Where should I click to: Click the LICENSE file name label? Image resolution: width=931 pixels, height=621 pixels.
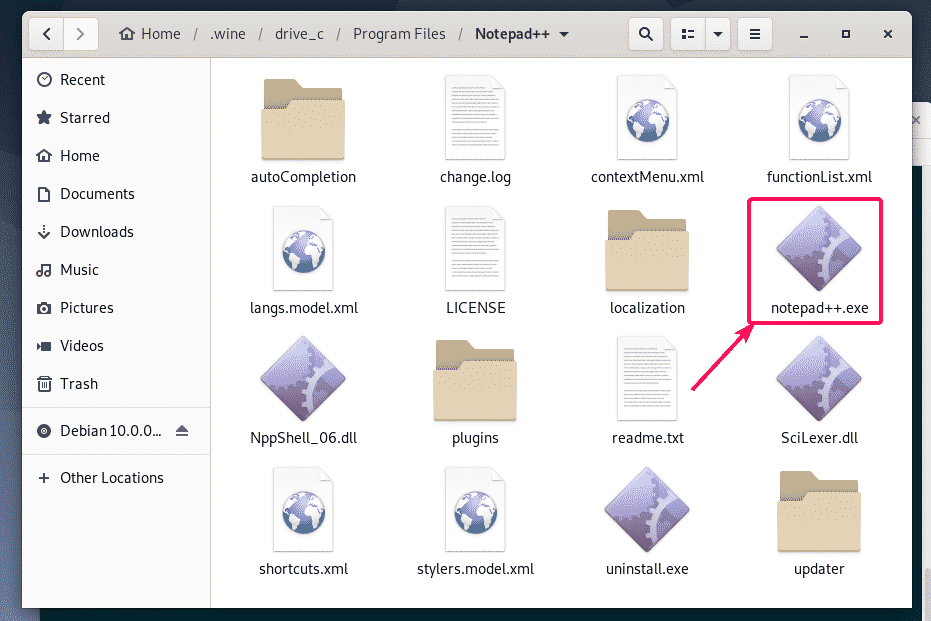coord(476,308)
